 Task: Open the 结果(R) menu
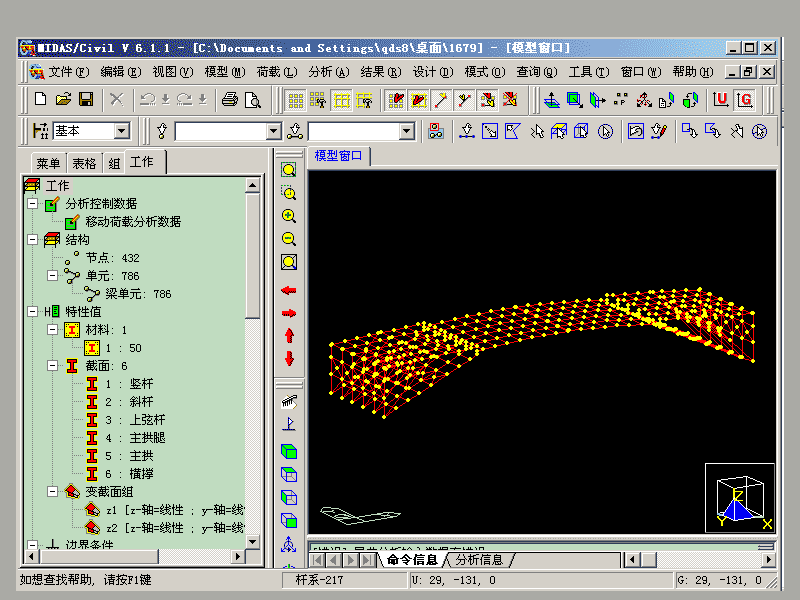click(x=381, y=72)
